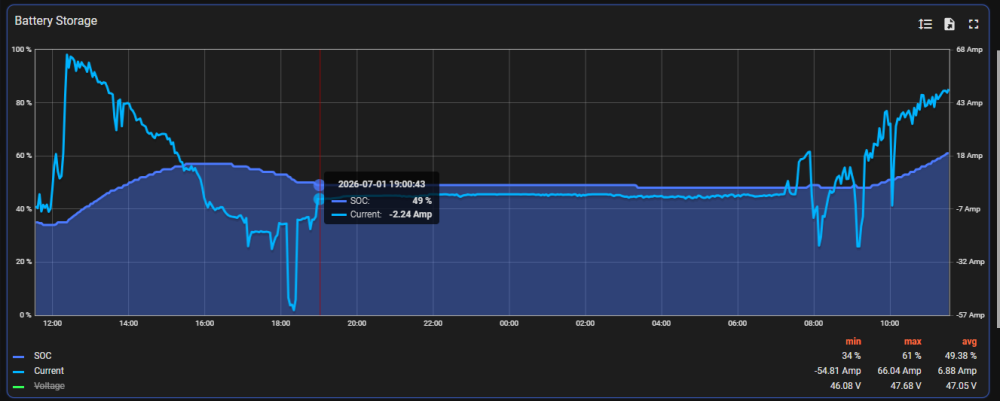Viewport: 1000px width, 401px height.
Task: Click the Current data point marker at 19:00
Action: (319, 199)
